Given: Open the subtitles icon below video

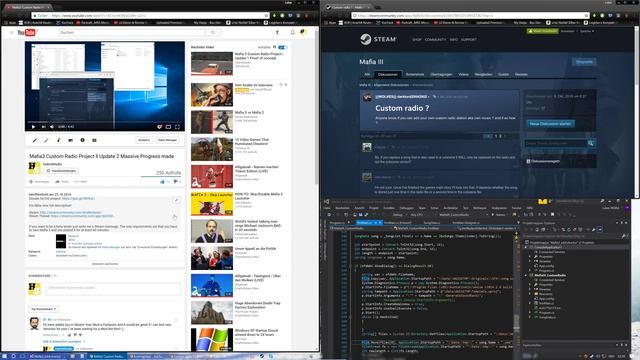Looking at the screenshot, I should point(94,140).
